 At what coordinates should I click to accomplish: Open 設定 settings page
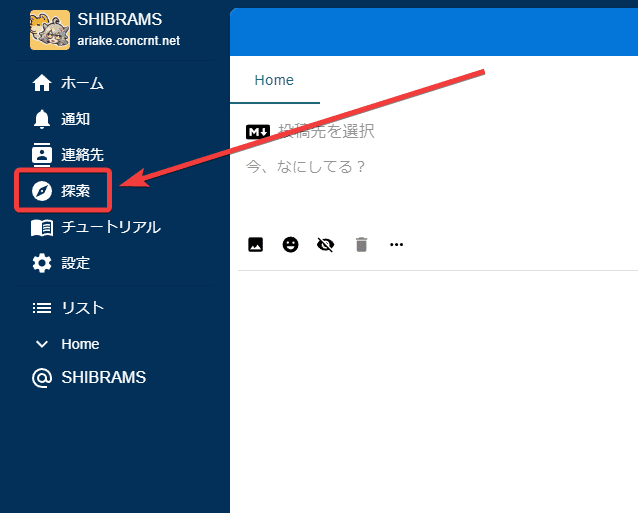pos(76,263)
